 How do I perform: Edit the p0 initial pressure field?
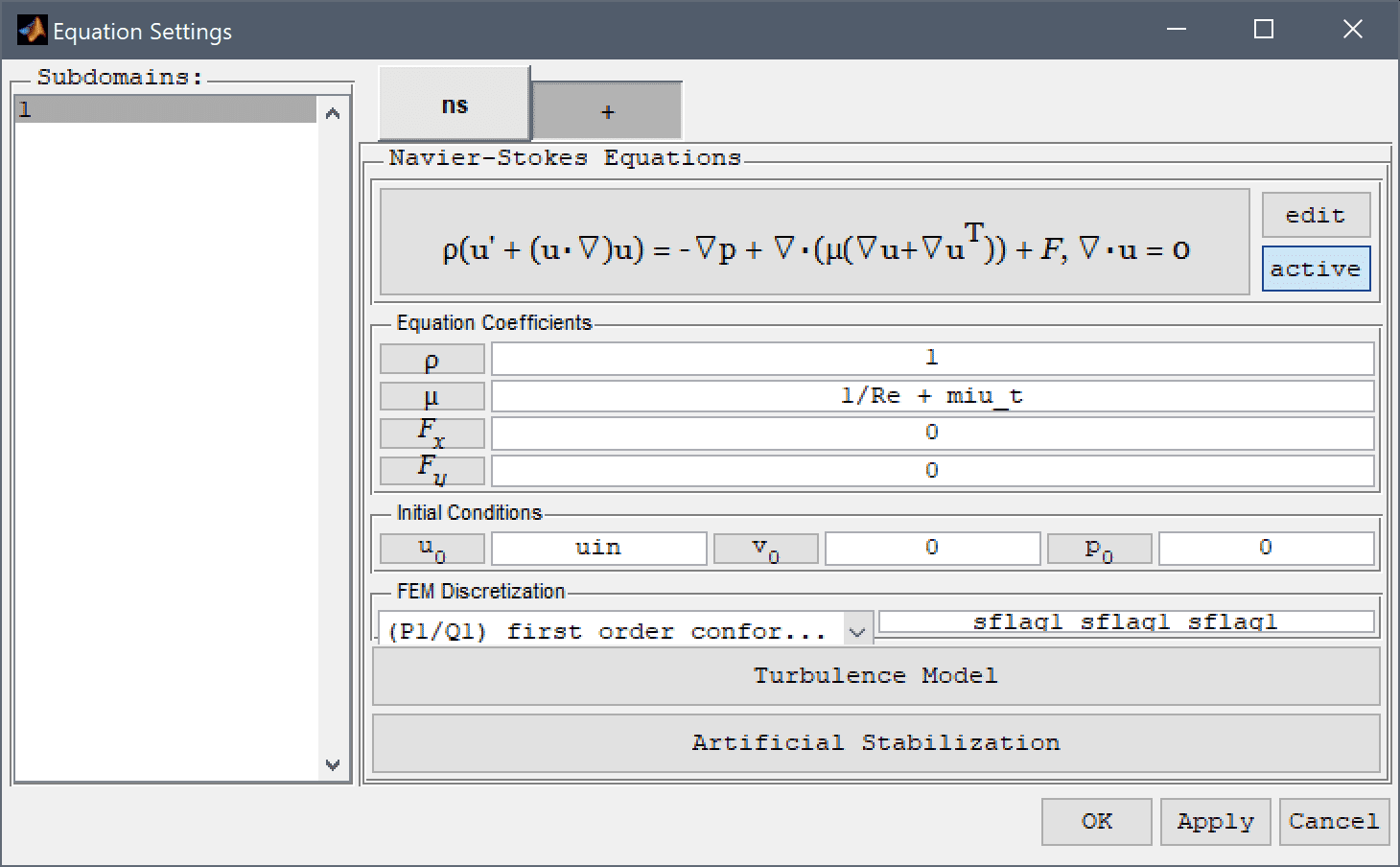(x=1266, y=548)
